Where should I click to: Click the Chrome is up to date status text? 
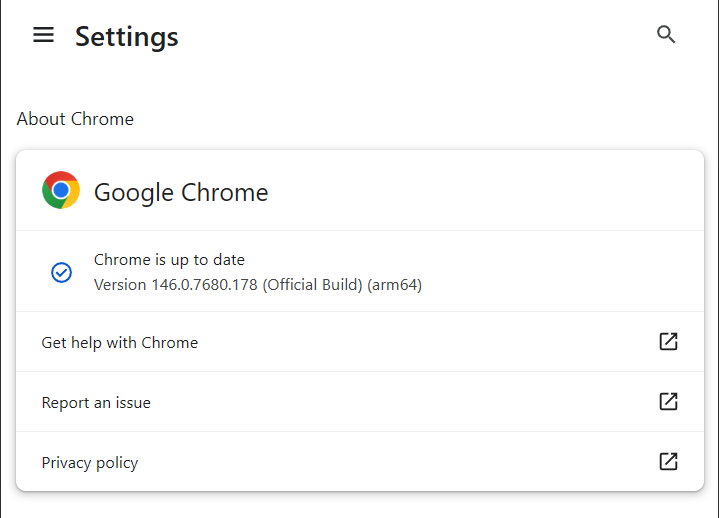coord(169,260)
